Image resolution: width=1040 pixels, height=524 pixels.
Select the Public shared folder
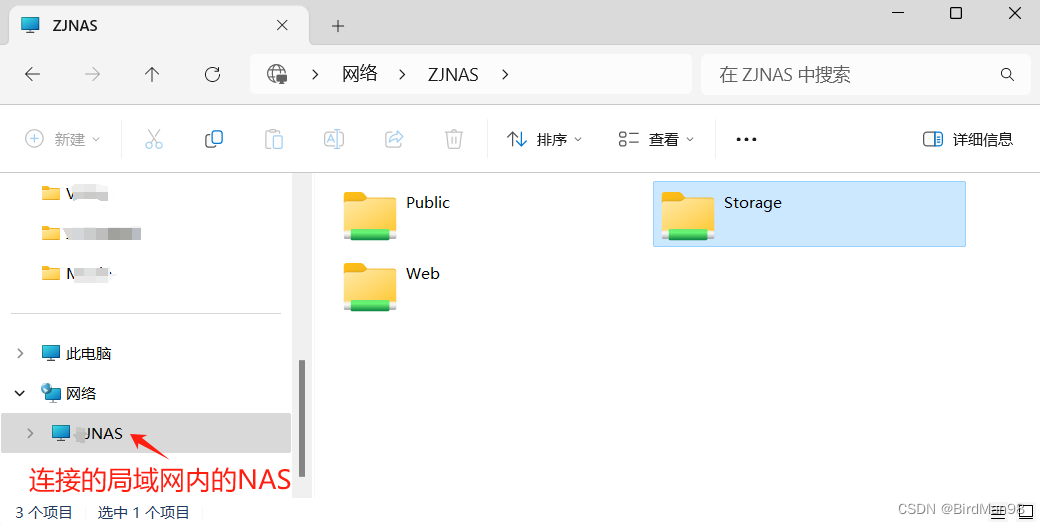tap(398, 214)
